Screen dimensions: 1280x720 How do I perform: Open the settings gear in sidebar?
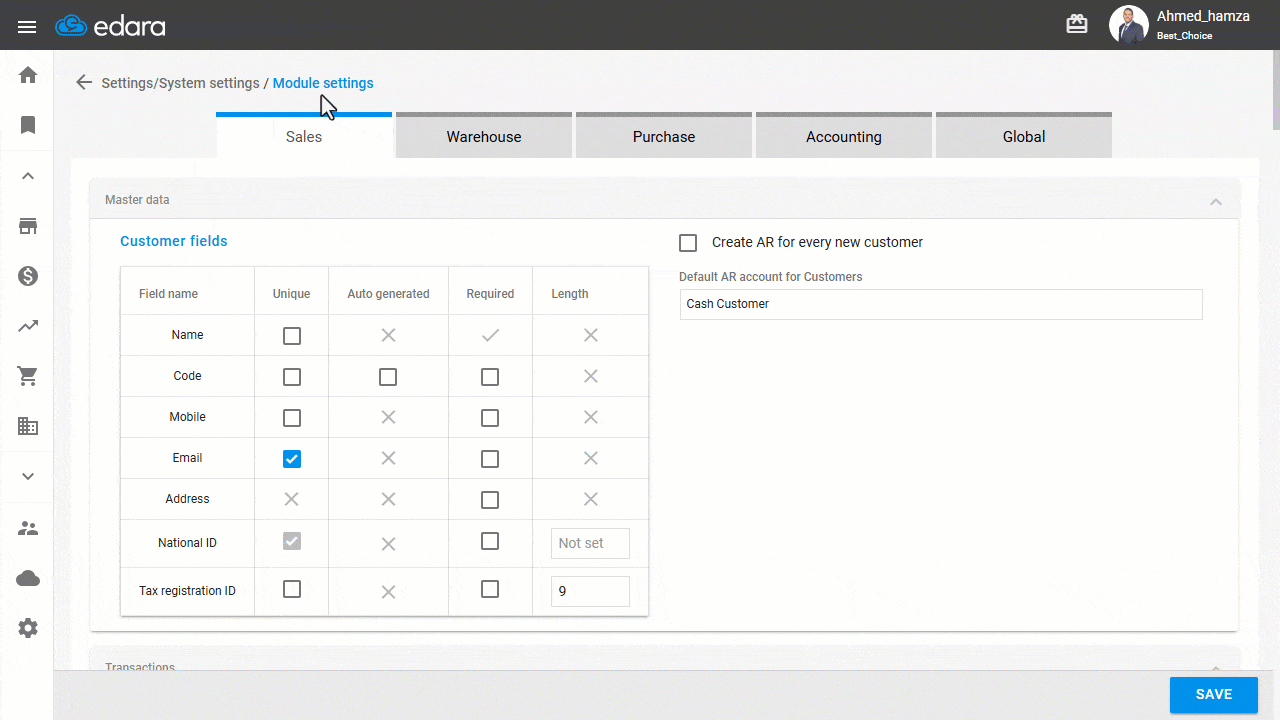click(x=28, y=628)
